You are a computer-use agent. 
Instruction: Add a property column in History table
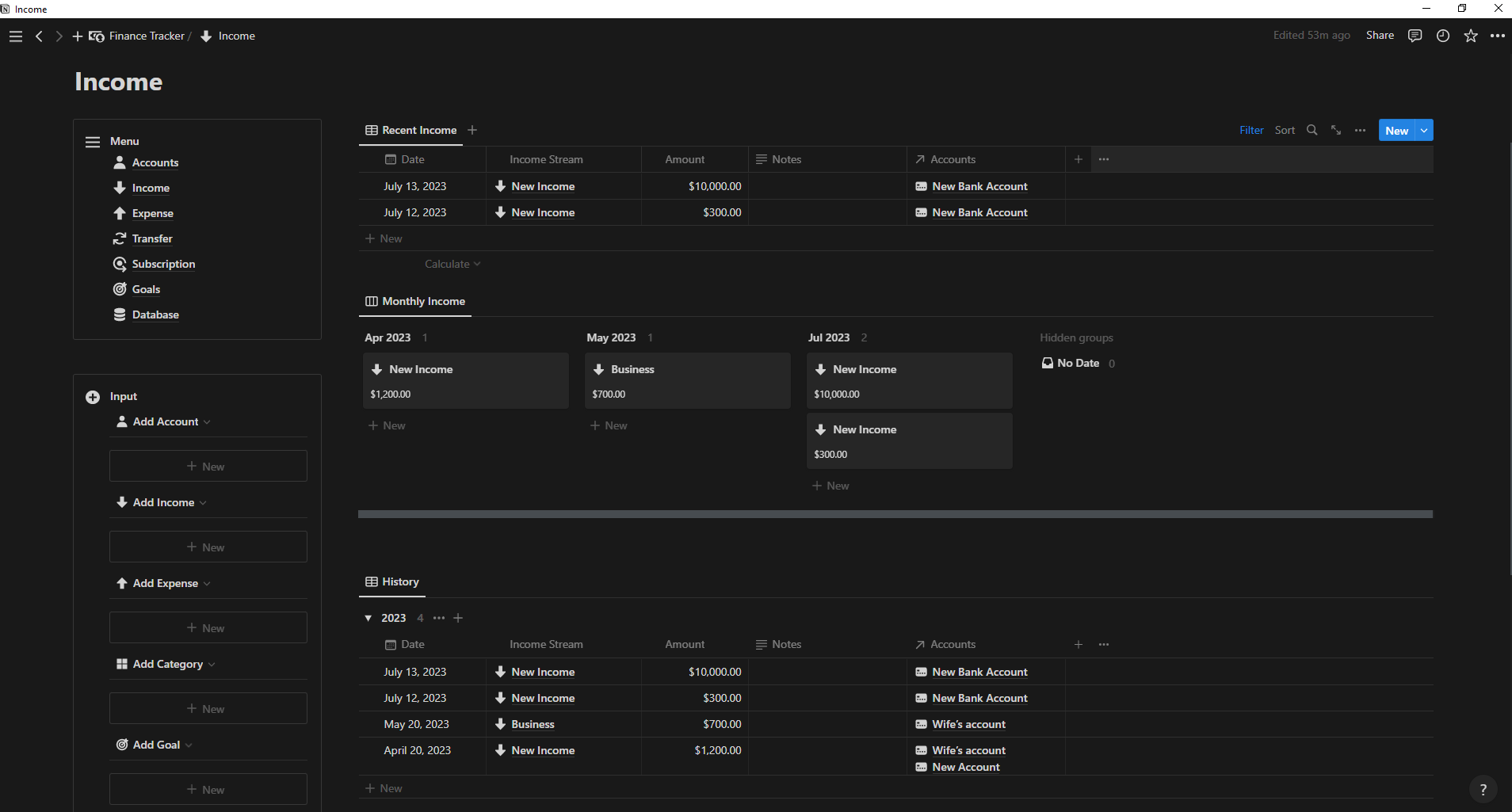pos(1079,644)
